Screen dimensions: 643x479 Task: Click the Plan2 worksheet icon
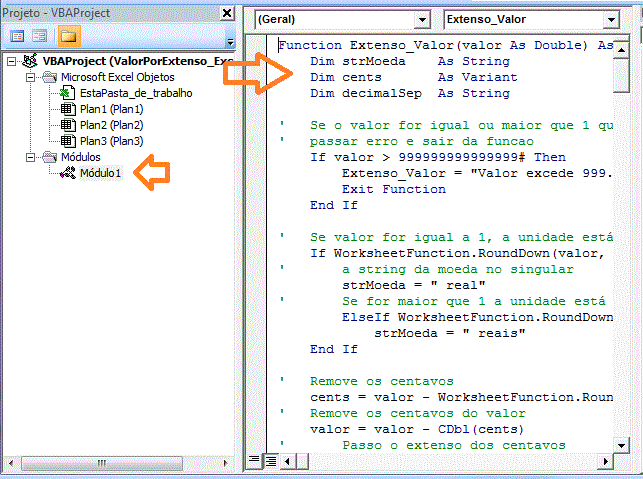click(x=68, y=125)
